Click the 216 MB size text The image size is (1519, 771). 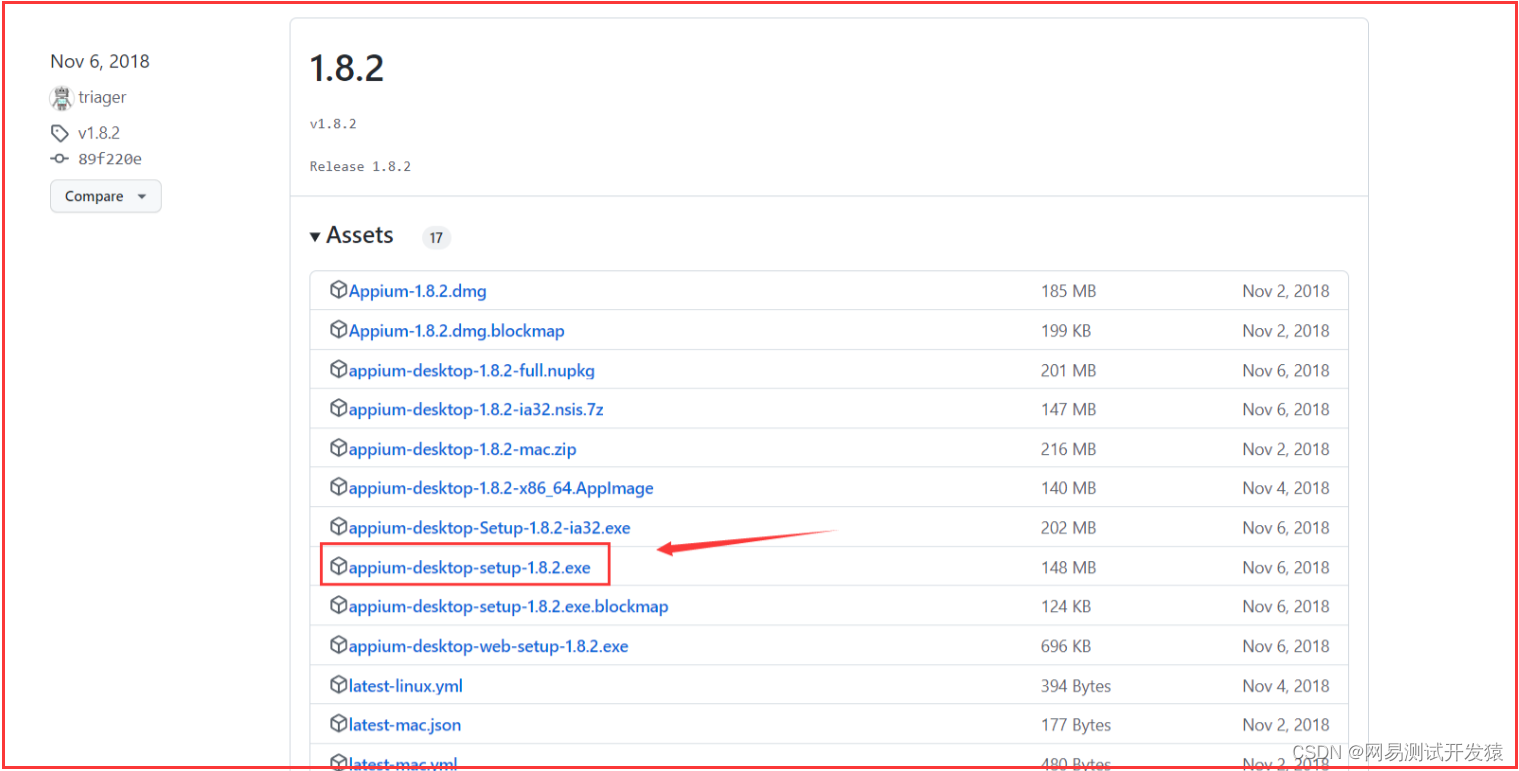pos(1068,449)
